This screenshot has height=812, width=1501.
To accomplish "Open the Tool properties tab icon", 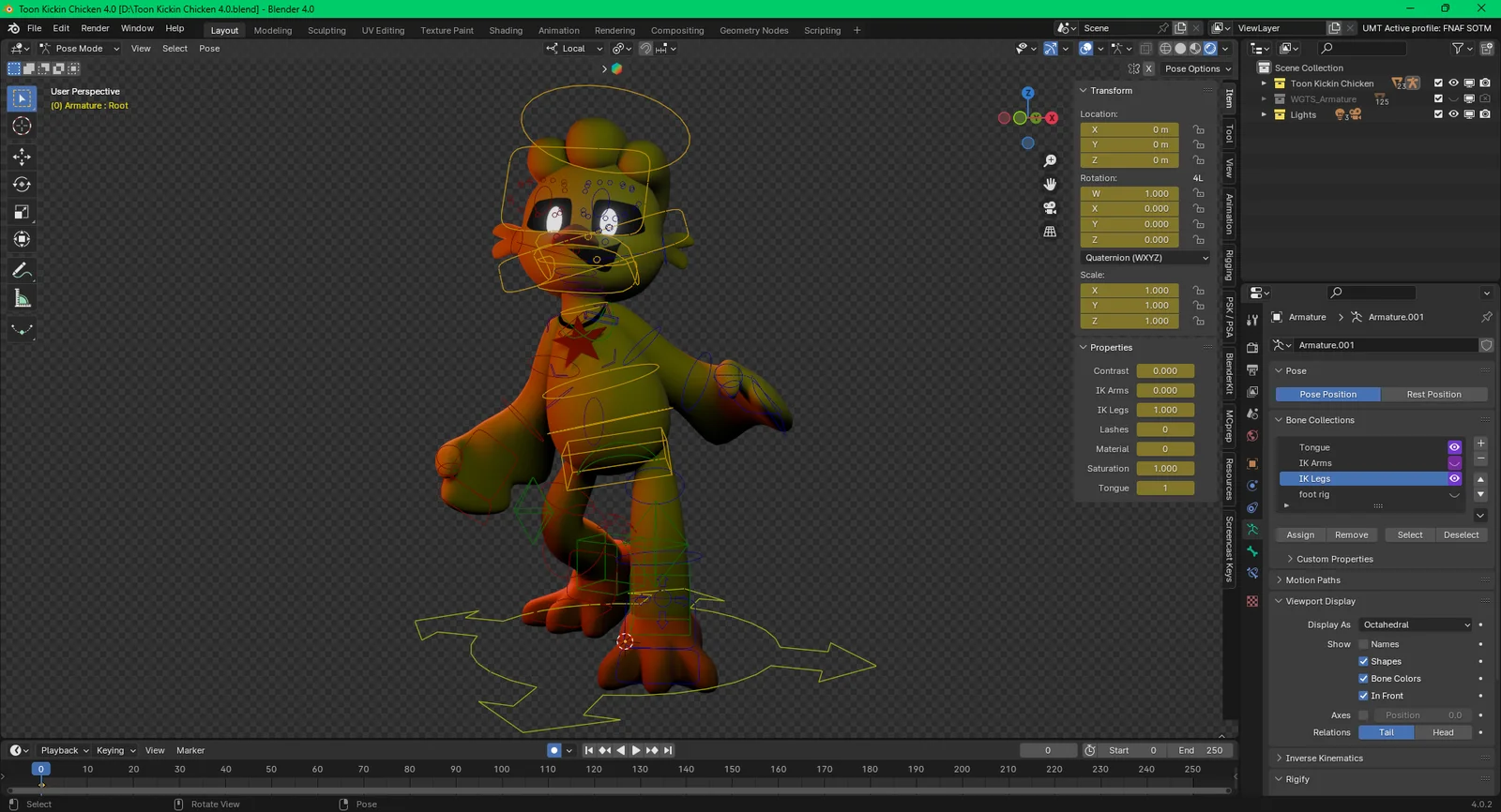I will pyautogui.click(x=1252, y=321).
